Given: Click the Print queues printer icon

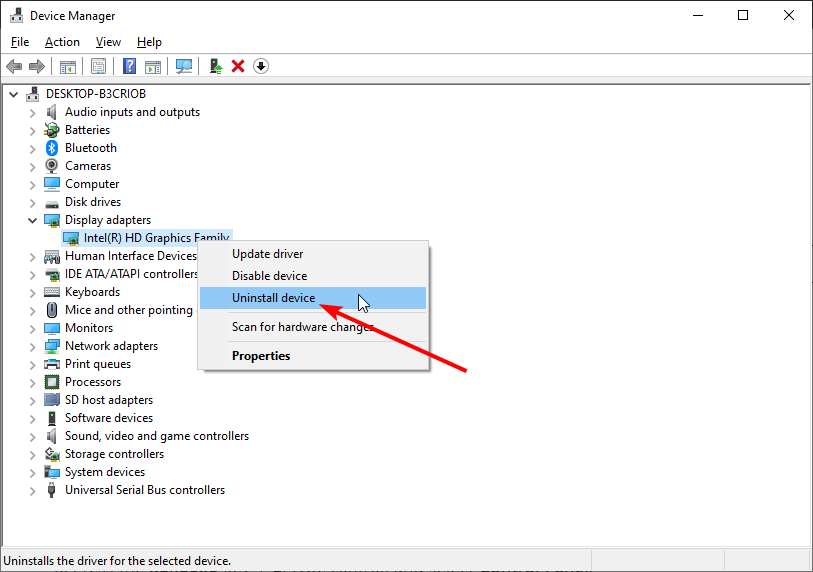Looking at the screenshot, I should tap(52, 364).
